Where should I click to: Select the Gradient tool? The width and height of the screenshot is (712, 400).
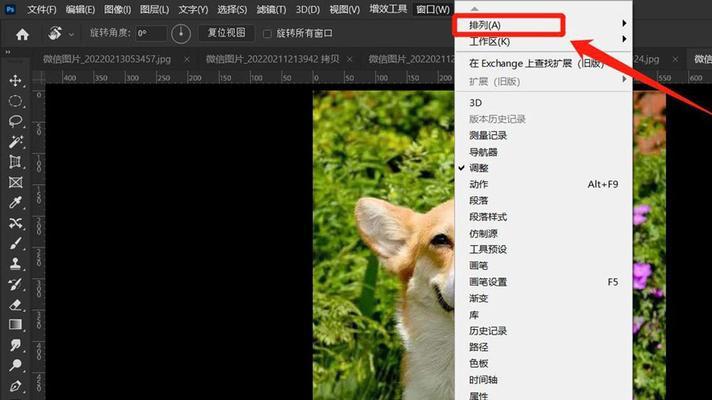15,325
